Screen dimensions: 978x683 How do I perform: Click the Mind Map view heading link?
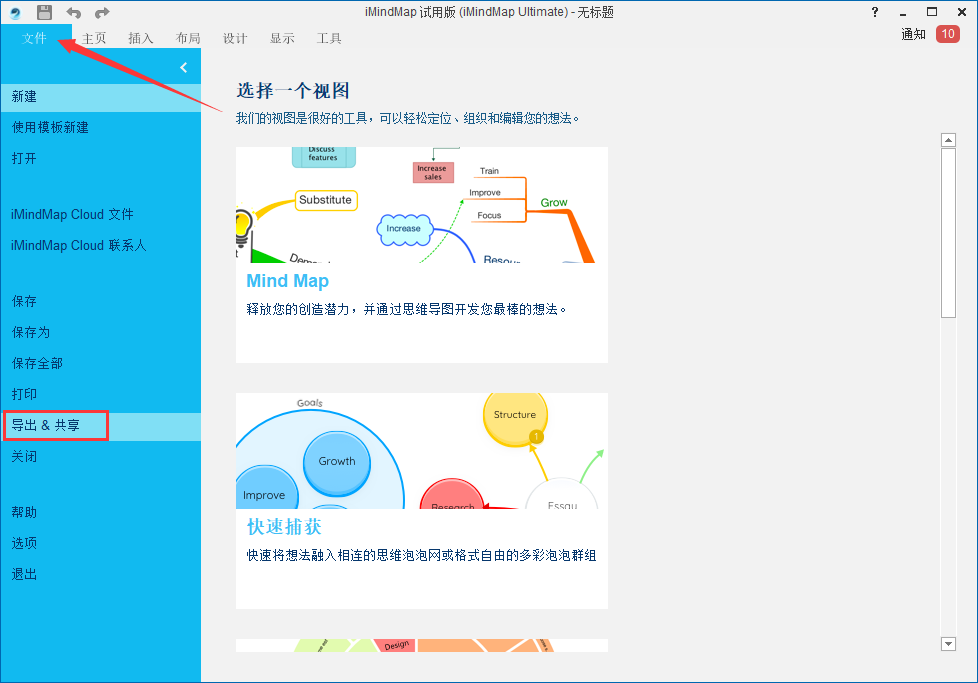[x=287, y=281]
